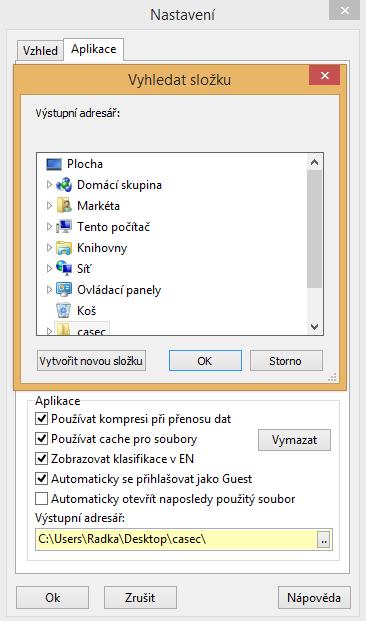Click the Tento počítač computer icon

[x=64, y=227]
